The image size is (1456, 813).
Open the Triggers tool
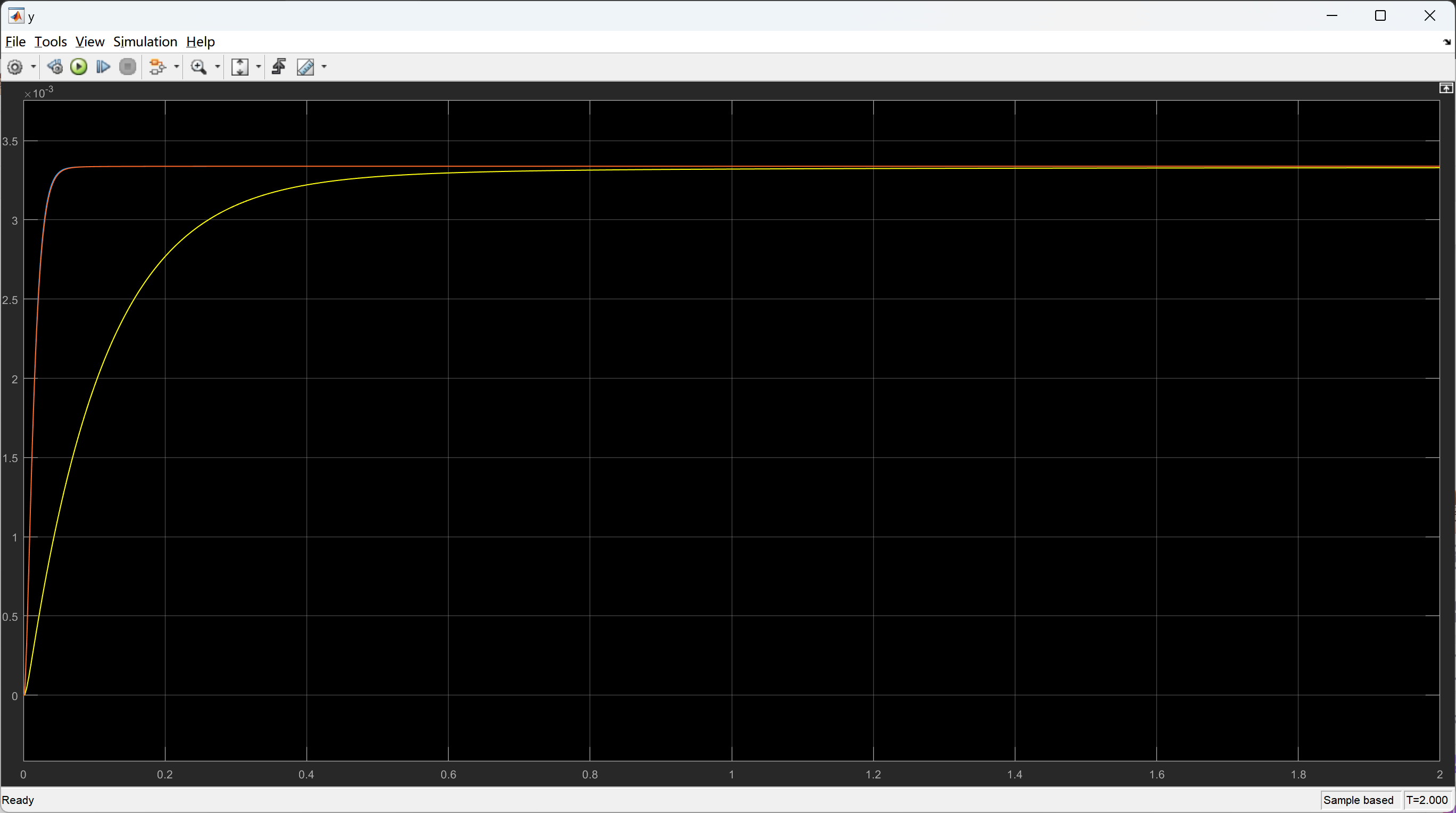[279, 67]
